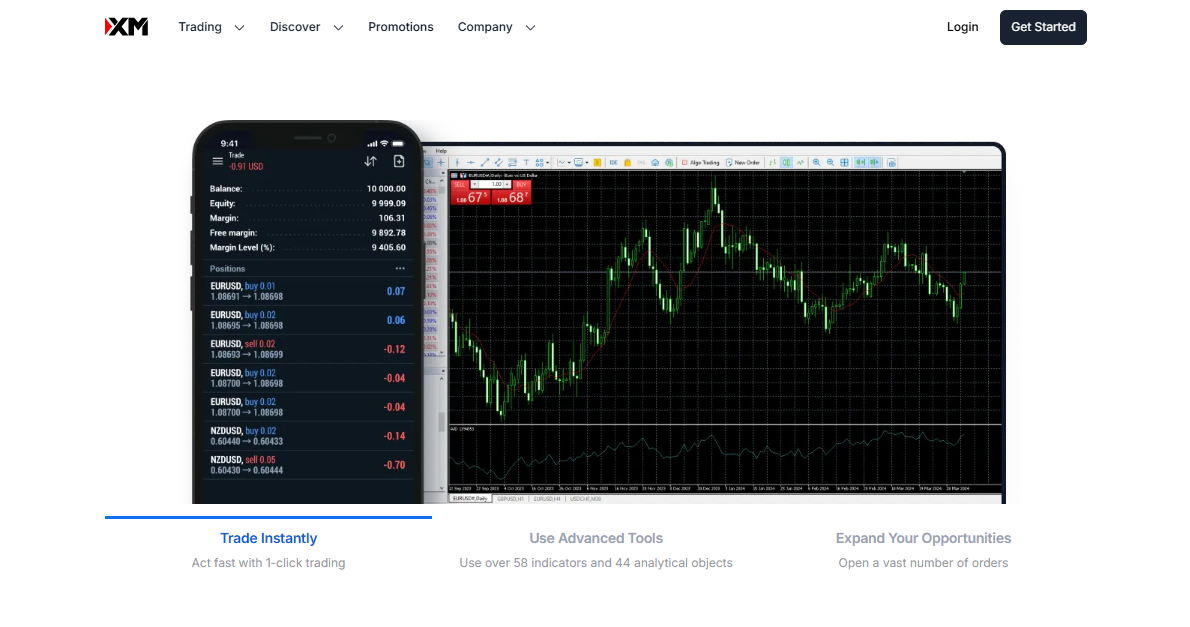Screen dimensions: 1190x627
Task: Open MetaEditor using the IDE icon
Action: [613, 161]
